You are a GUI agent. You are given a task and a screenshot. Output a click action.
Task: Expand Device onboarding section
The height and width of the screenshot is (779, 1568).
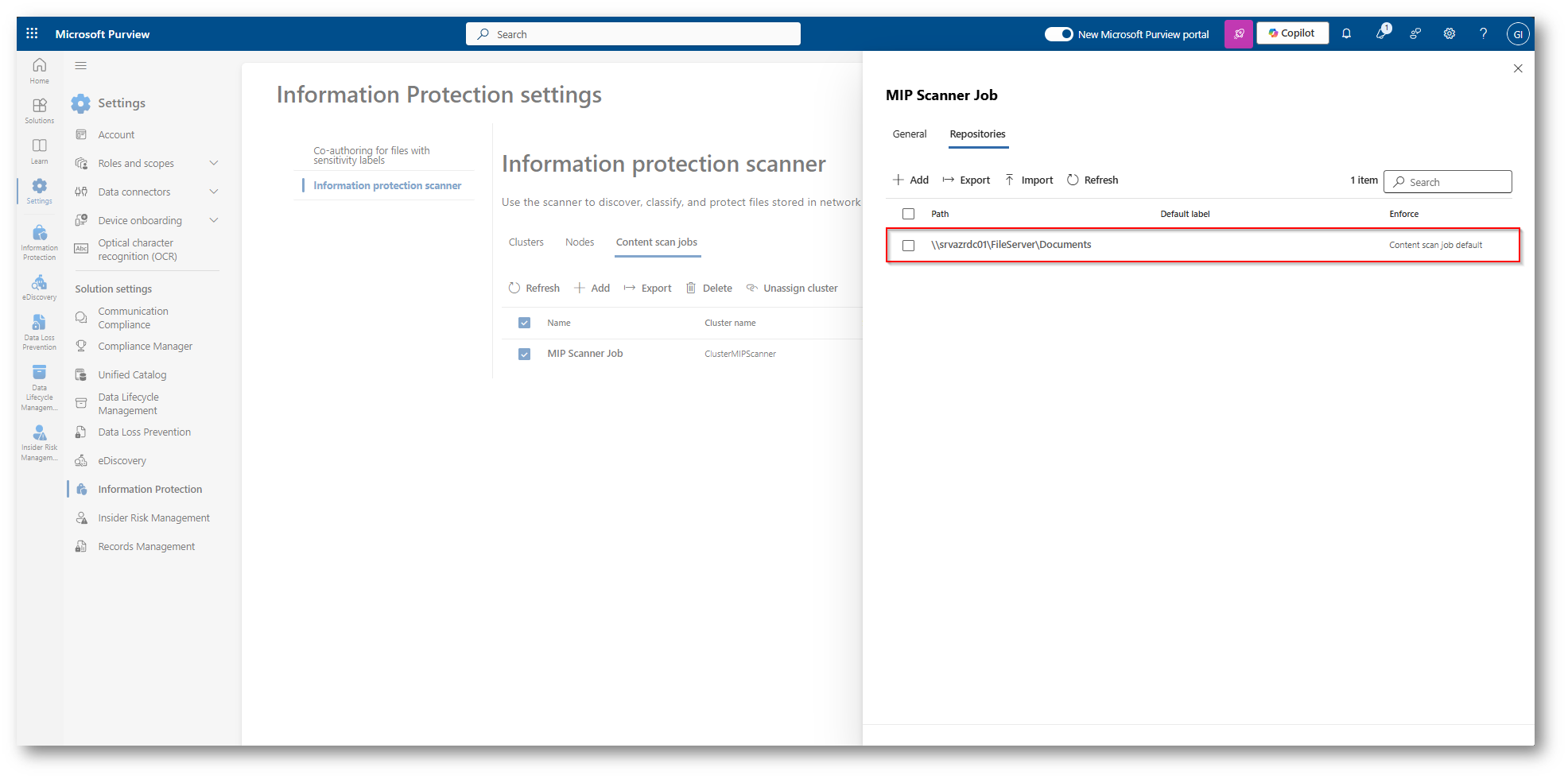213,220
